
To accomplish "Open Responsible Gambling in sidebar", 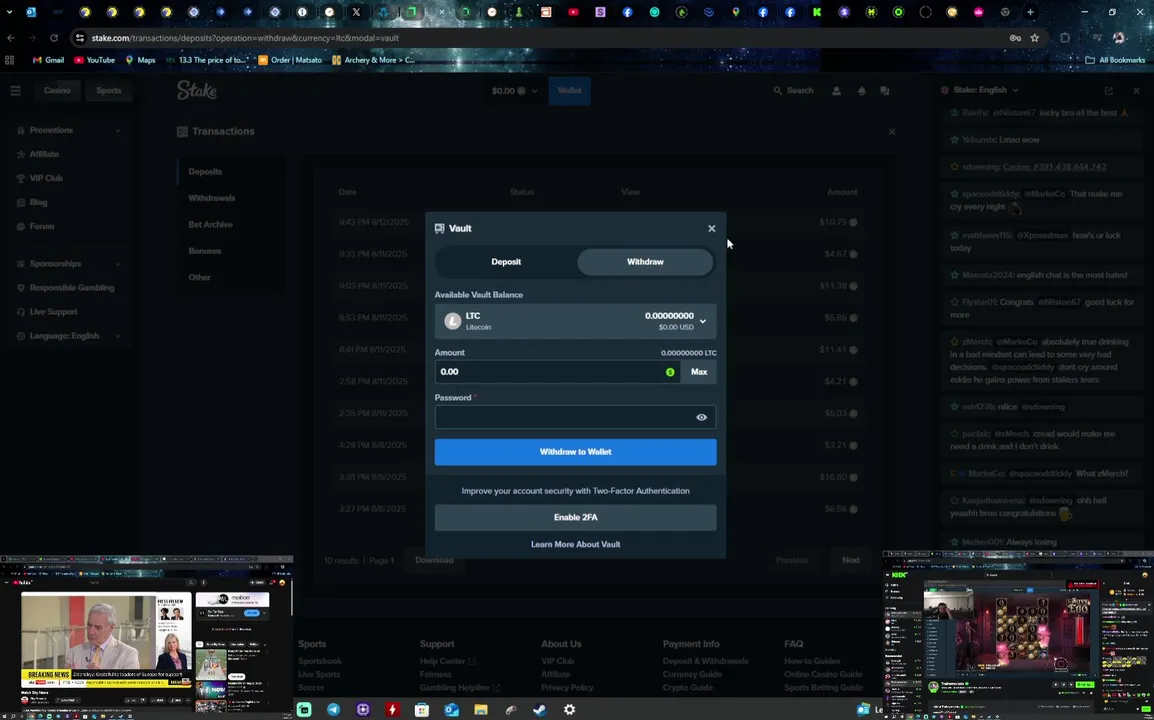I will click(71, 288).
